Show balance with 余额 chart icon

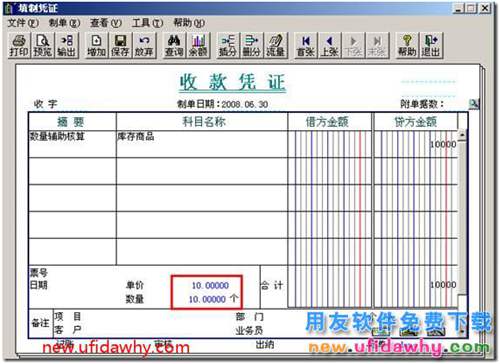pos(198,45)
